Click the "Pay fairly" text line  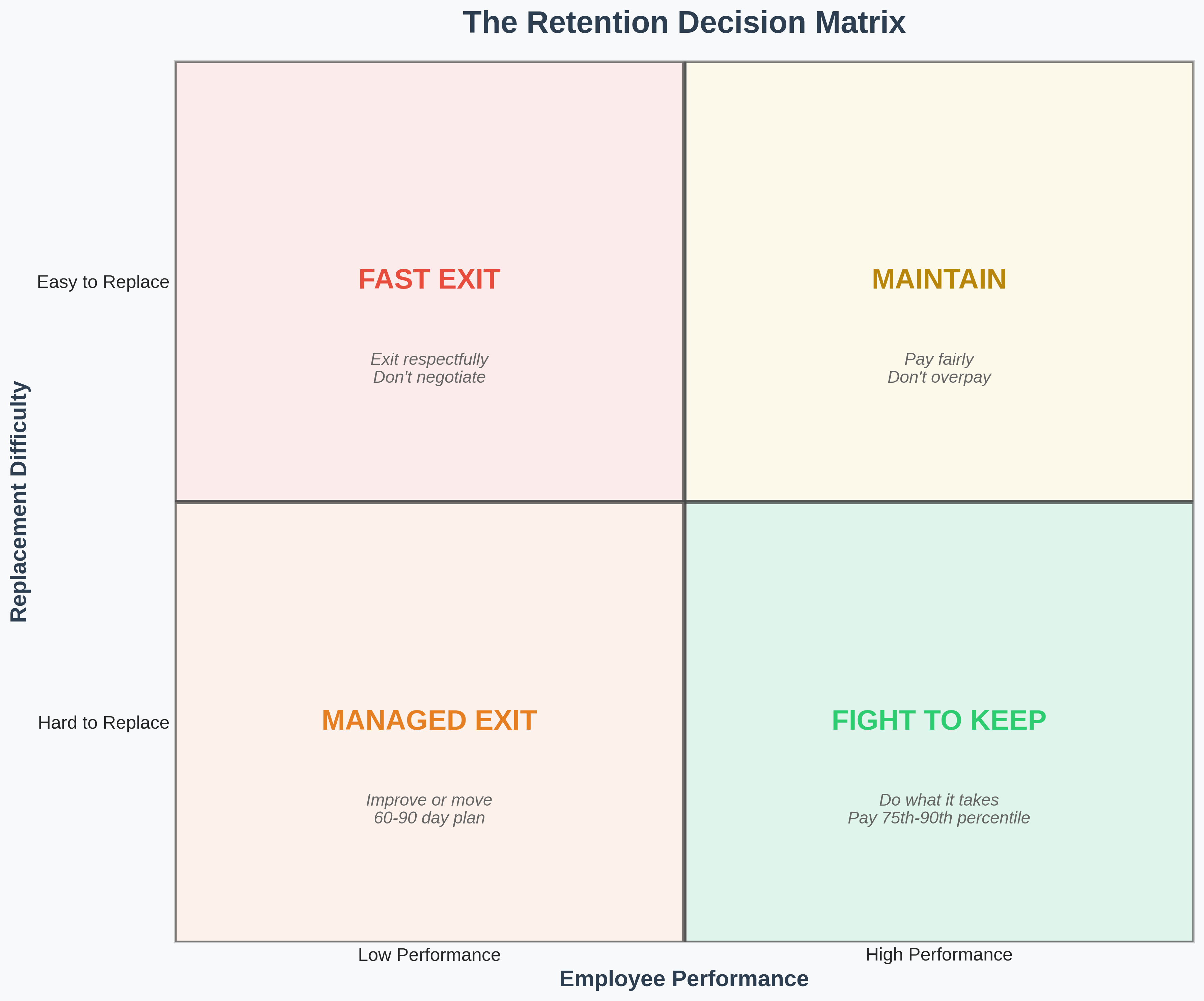[939, 359]
